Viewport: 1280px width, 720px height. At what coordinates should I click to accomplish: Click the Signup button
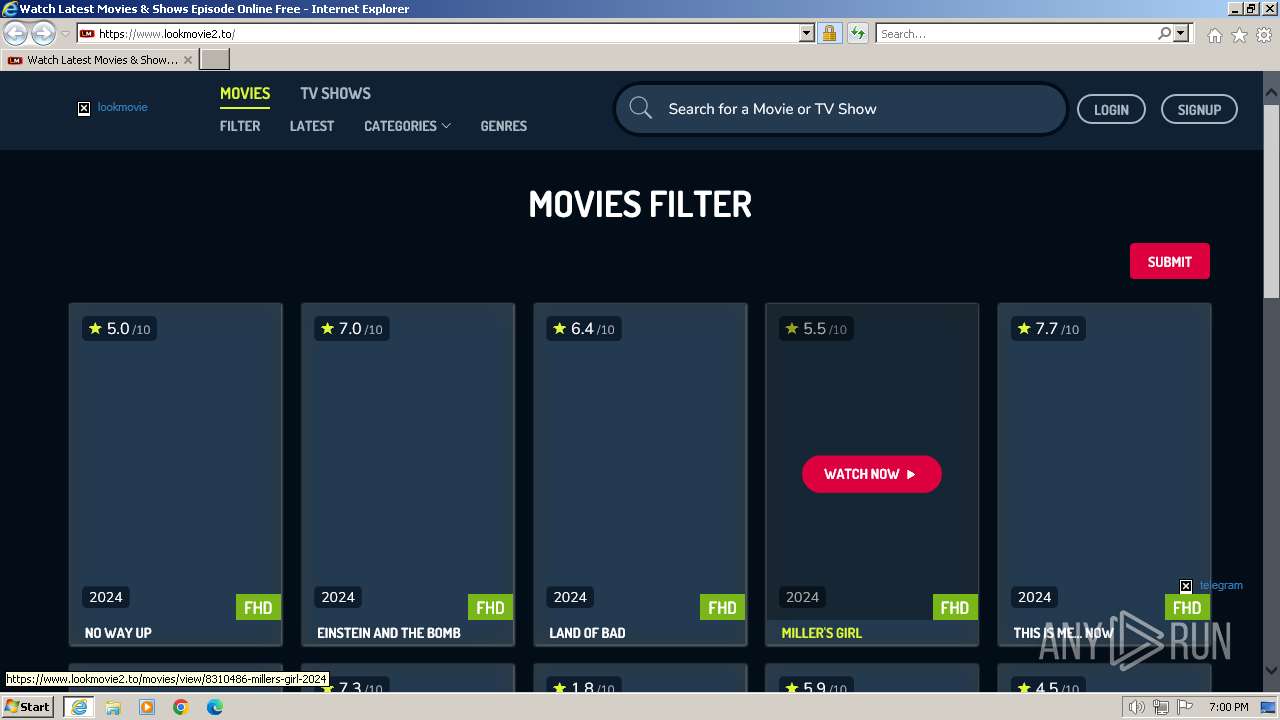click(x=1199, y=110)
